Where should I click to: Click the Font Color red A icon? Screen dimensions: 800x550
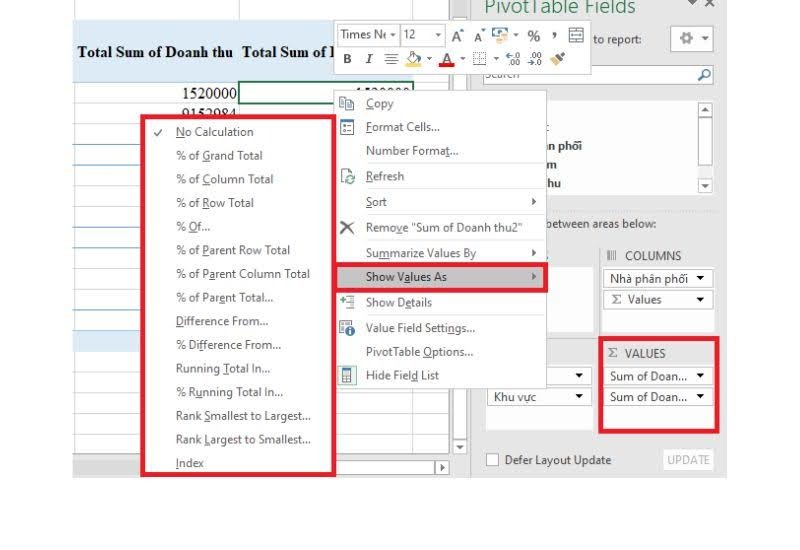click(446, 59)
